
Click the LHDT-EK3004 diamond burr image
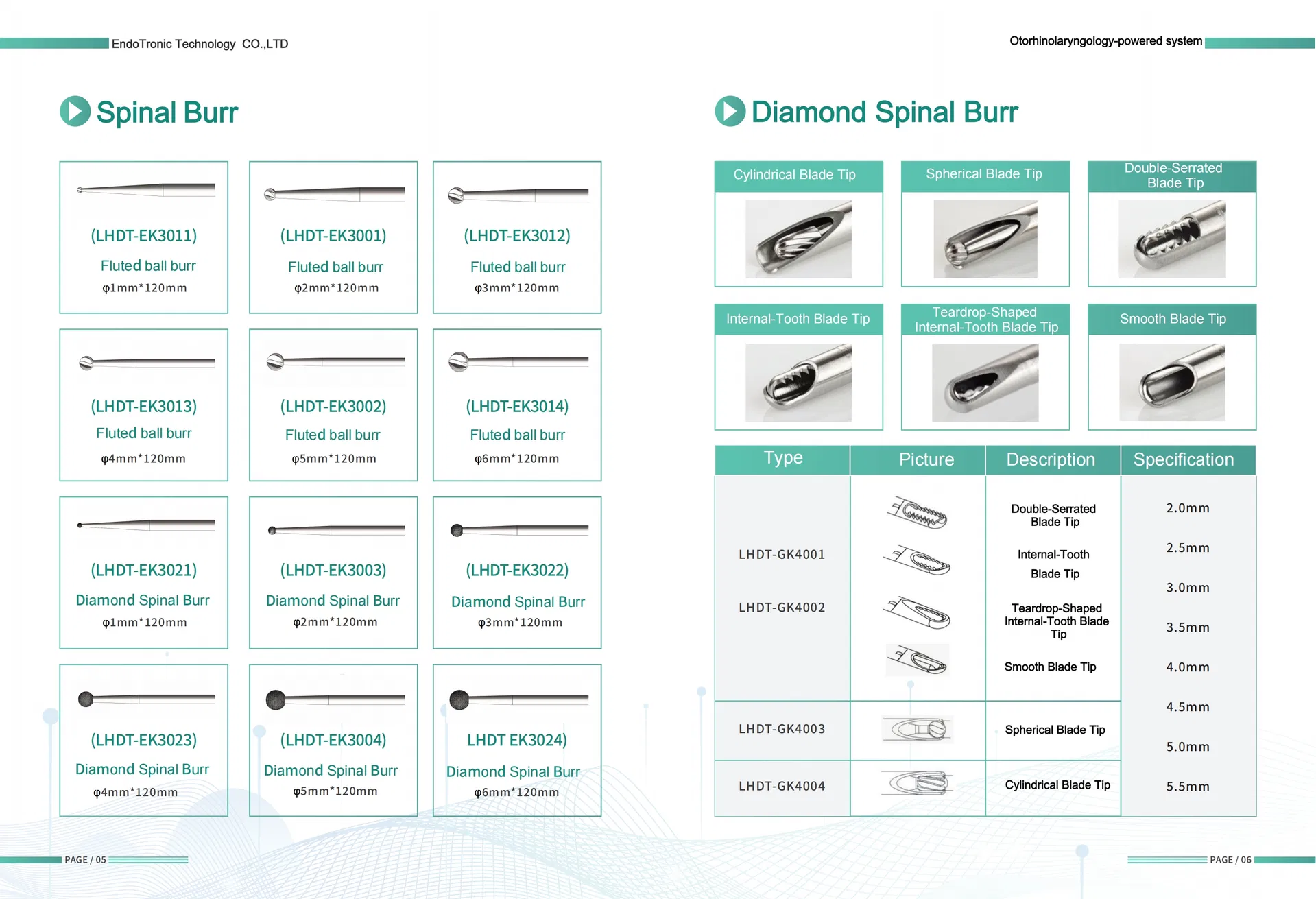tap(335, 699)
